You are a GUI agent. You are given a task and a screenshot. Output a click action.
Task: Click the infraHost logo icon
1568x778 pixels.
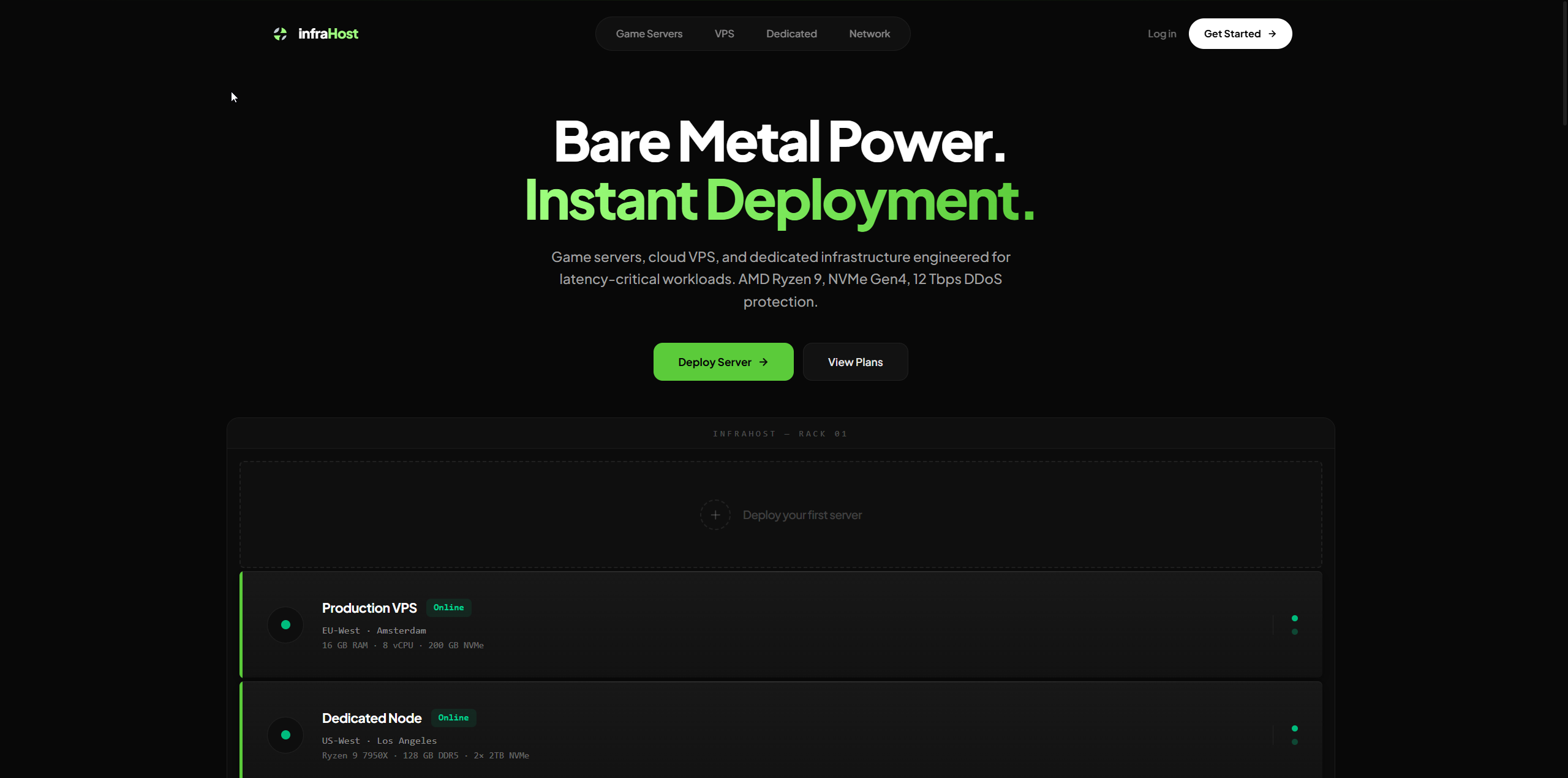click(281, 34)
